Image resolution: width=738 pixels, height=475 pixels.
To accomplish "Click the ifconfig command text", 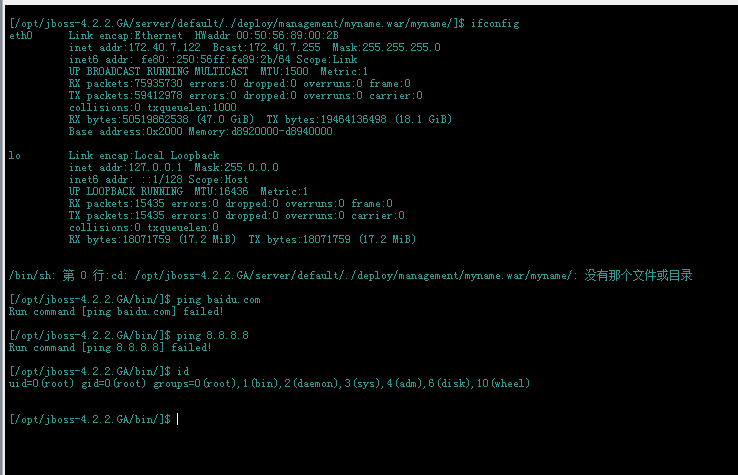I will click(495, 24).
